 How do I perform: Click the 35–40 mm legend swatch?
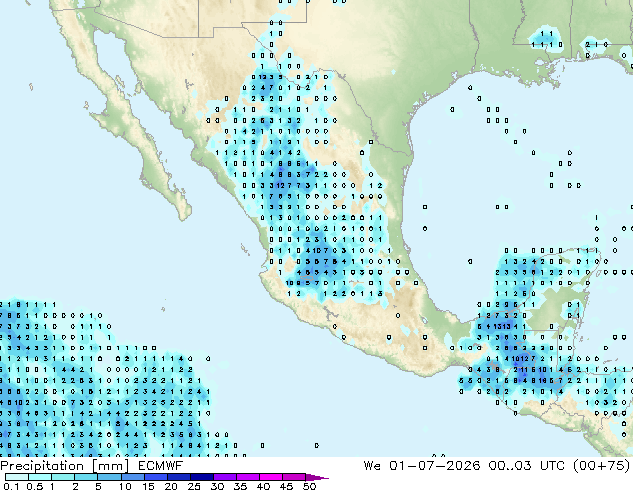click(248, 477)
